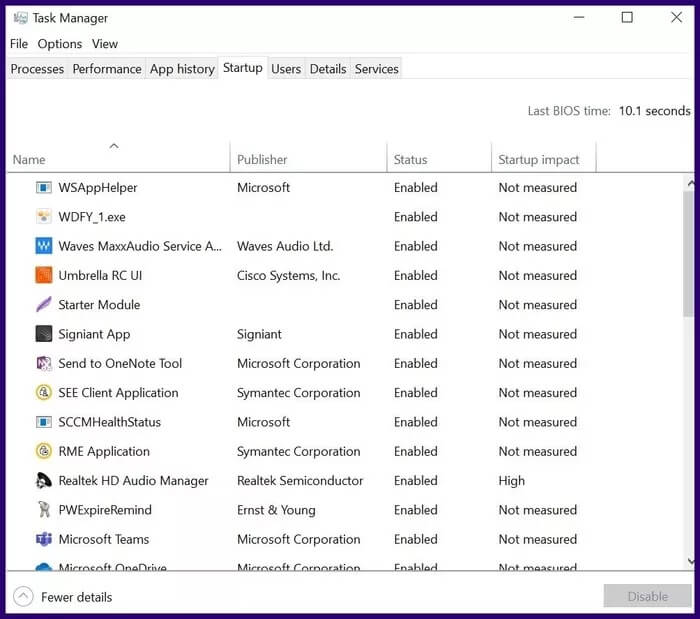Click the scrollbar up arrow

[x=691, y=183]
